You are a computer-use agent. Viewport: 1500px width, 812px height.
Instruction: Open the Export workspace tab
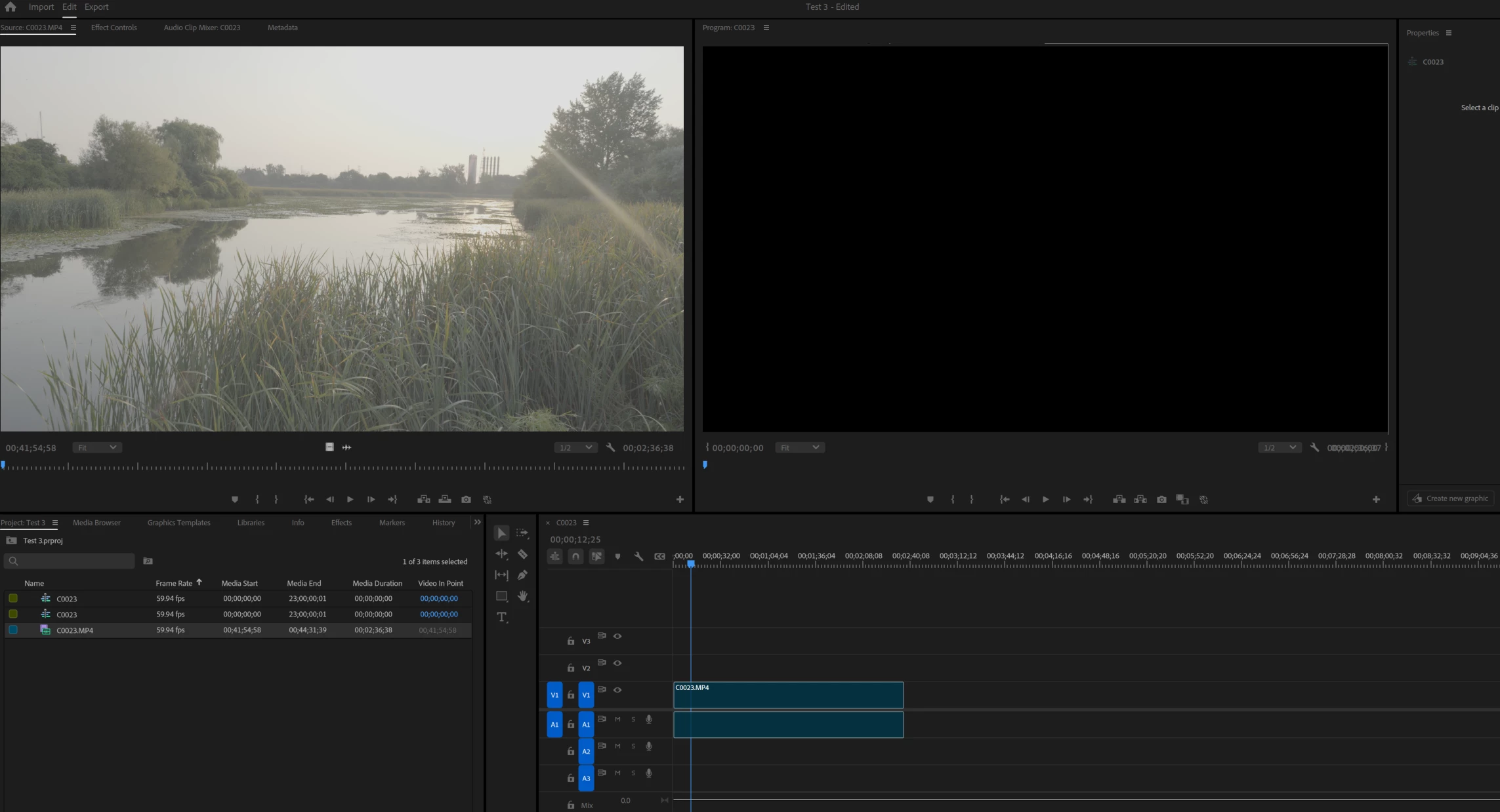(96, 7)
